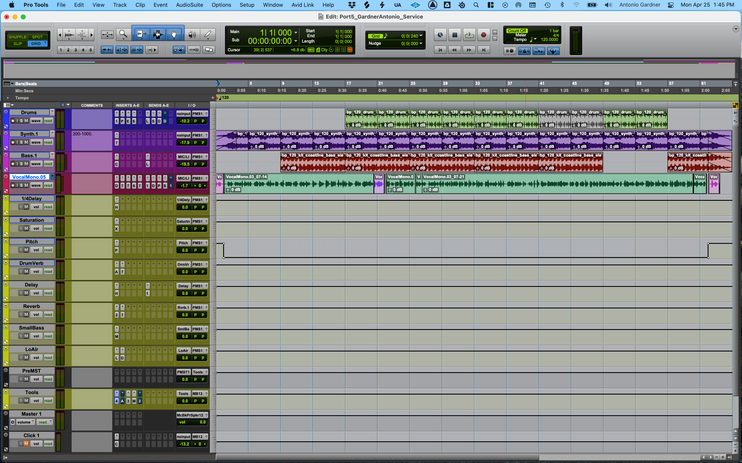Record-enable the Bass.1 track

[x=13, y=164]
